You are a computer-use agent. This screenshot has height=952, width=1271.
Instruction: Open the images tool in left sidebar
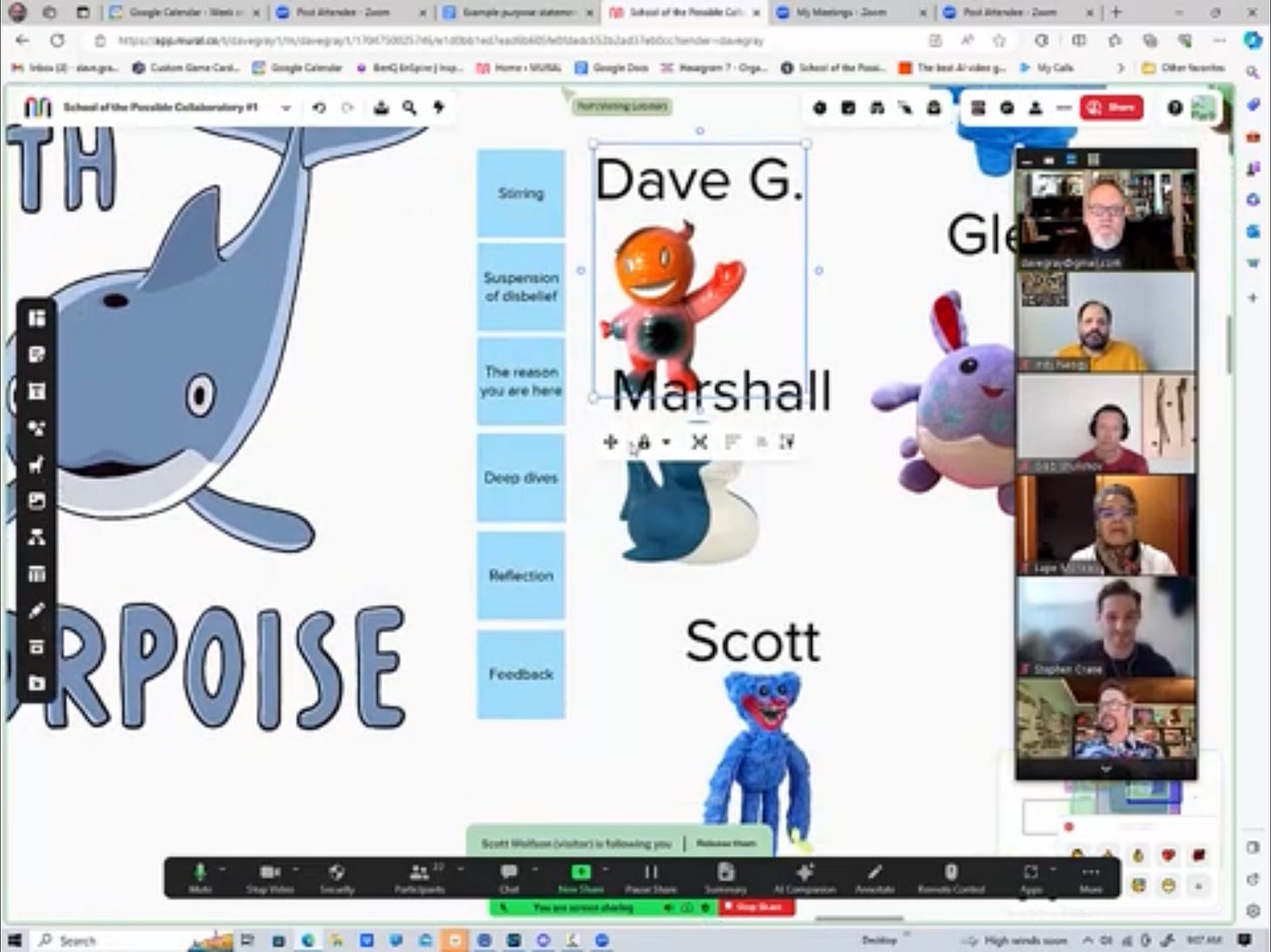point(37,501)
